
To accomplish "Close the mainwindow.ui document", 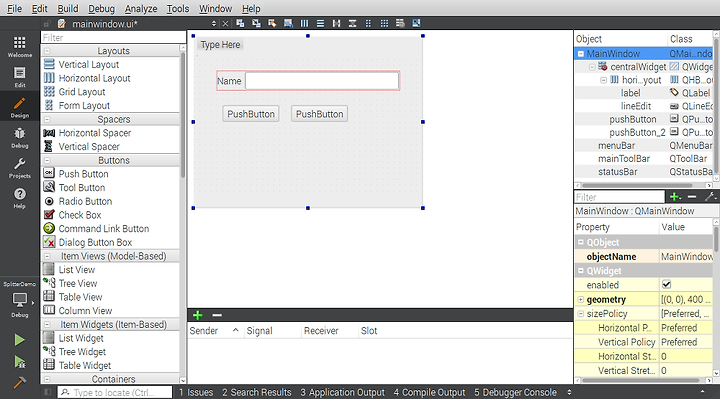I will pyautogui.click(x=225, y=24).
